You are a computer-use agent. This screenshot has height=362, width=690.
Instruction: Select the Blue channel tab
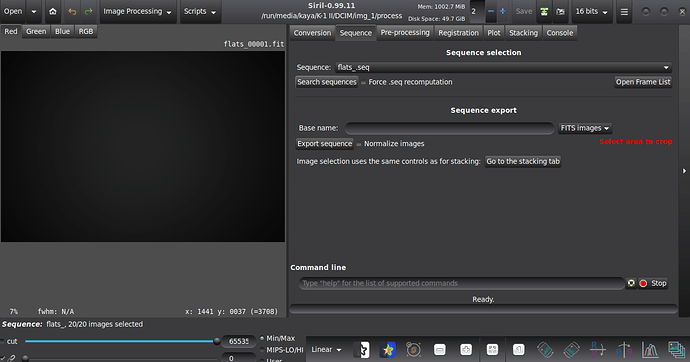[62, 32]
